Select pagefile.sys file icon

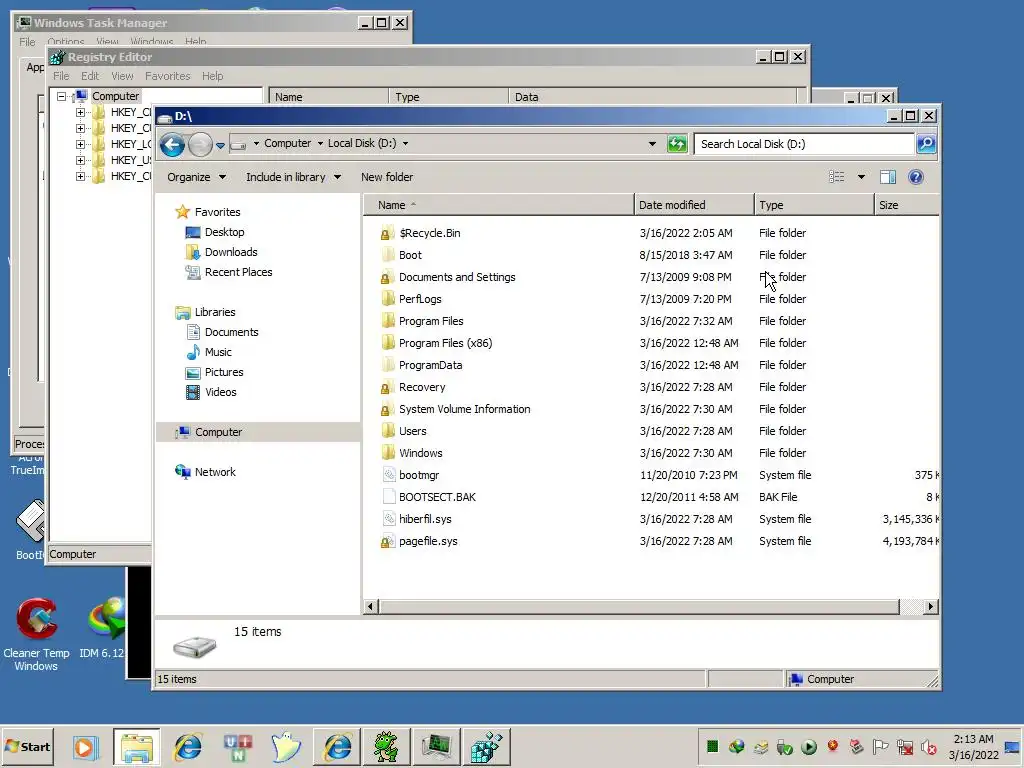388,541
